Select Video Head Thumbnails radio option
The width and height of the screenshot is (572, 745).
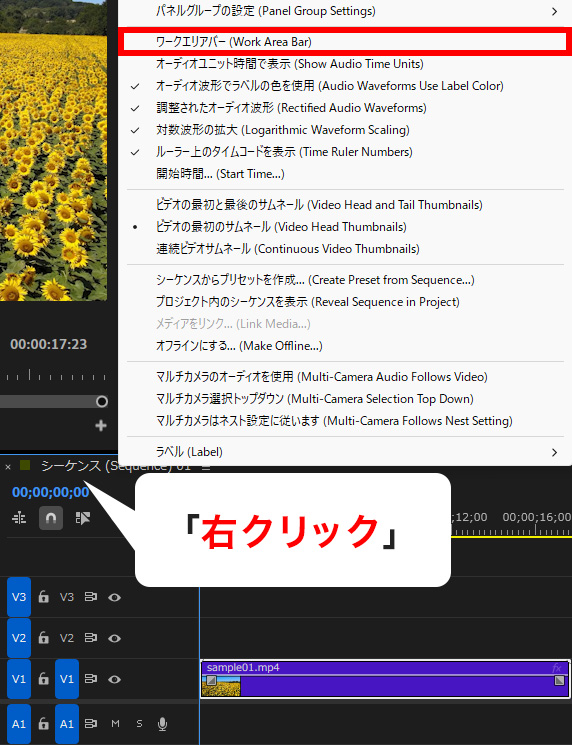[x=345, y=227]
